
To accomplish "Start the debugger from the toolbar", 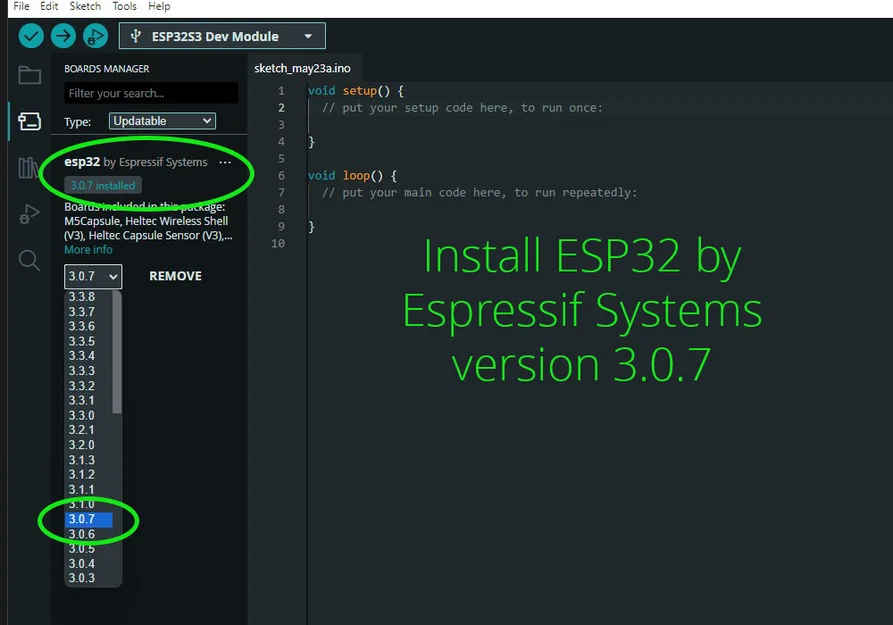I will pos(95,36).
